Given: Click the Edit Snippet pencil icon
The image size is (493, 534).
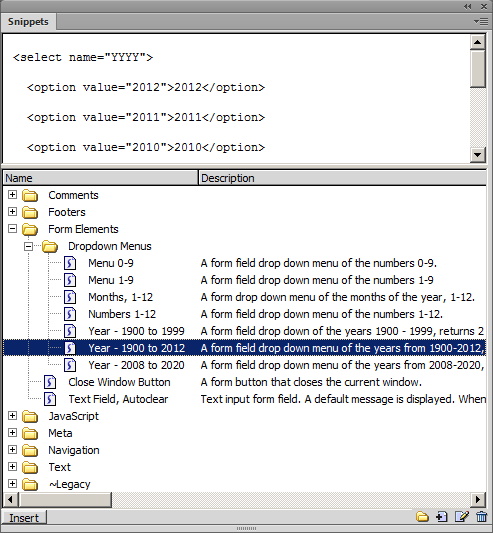Looking at the screenshot, I should pos(462,517).
